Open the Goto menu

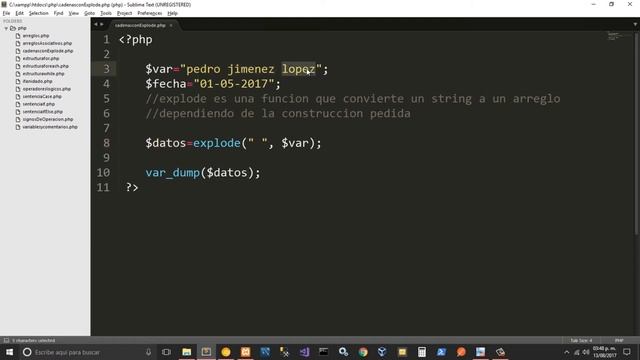point(89,13)
